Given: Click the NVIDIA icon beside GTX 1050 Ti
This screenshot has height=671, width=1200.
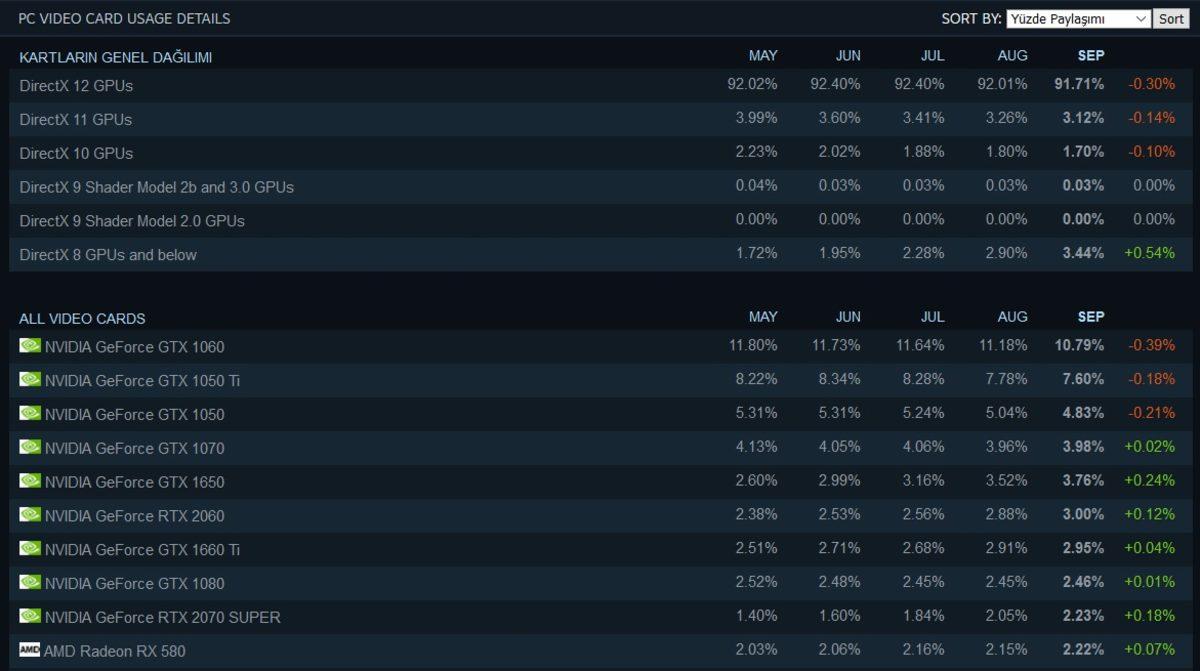Looking at the screenshot, I should 31,381.
